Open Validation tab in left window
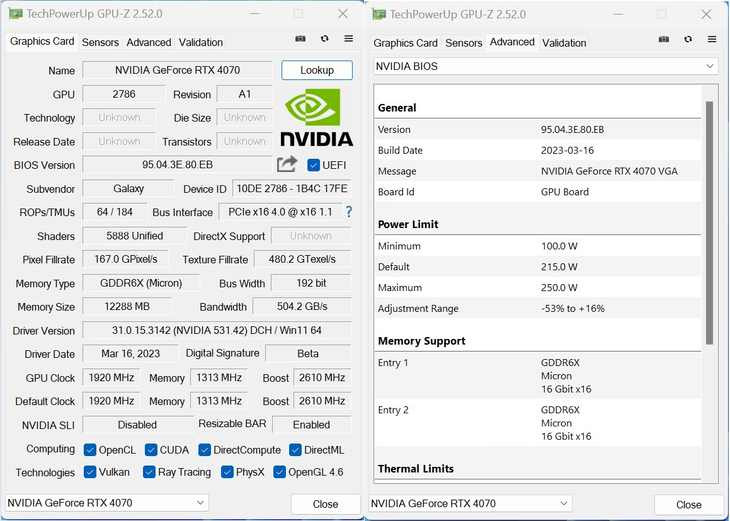Image resolution: width=730 pixels, height=521 pixels. (201, 42)
